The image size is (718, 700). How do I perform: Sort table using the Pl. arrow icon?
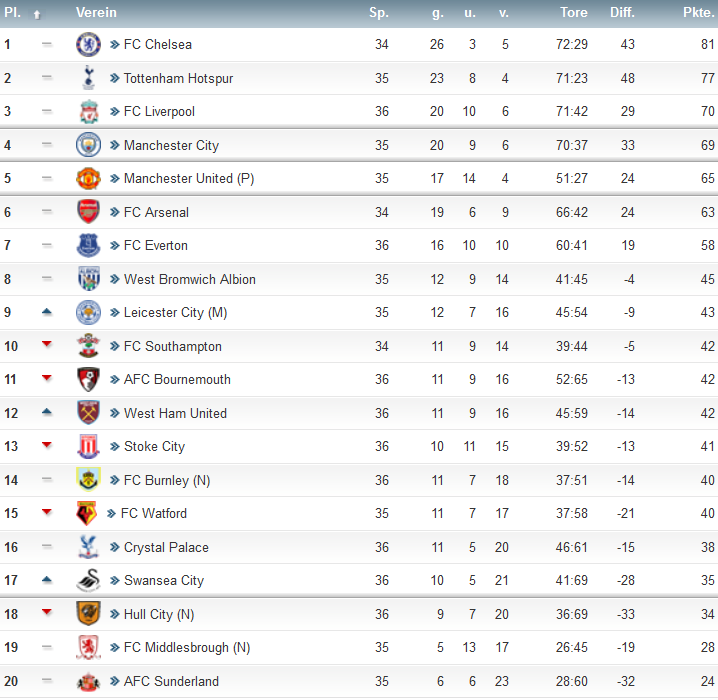[x=37, y=15]
